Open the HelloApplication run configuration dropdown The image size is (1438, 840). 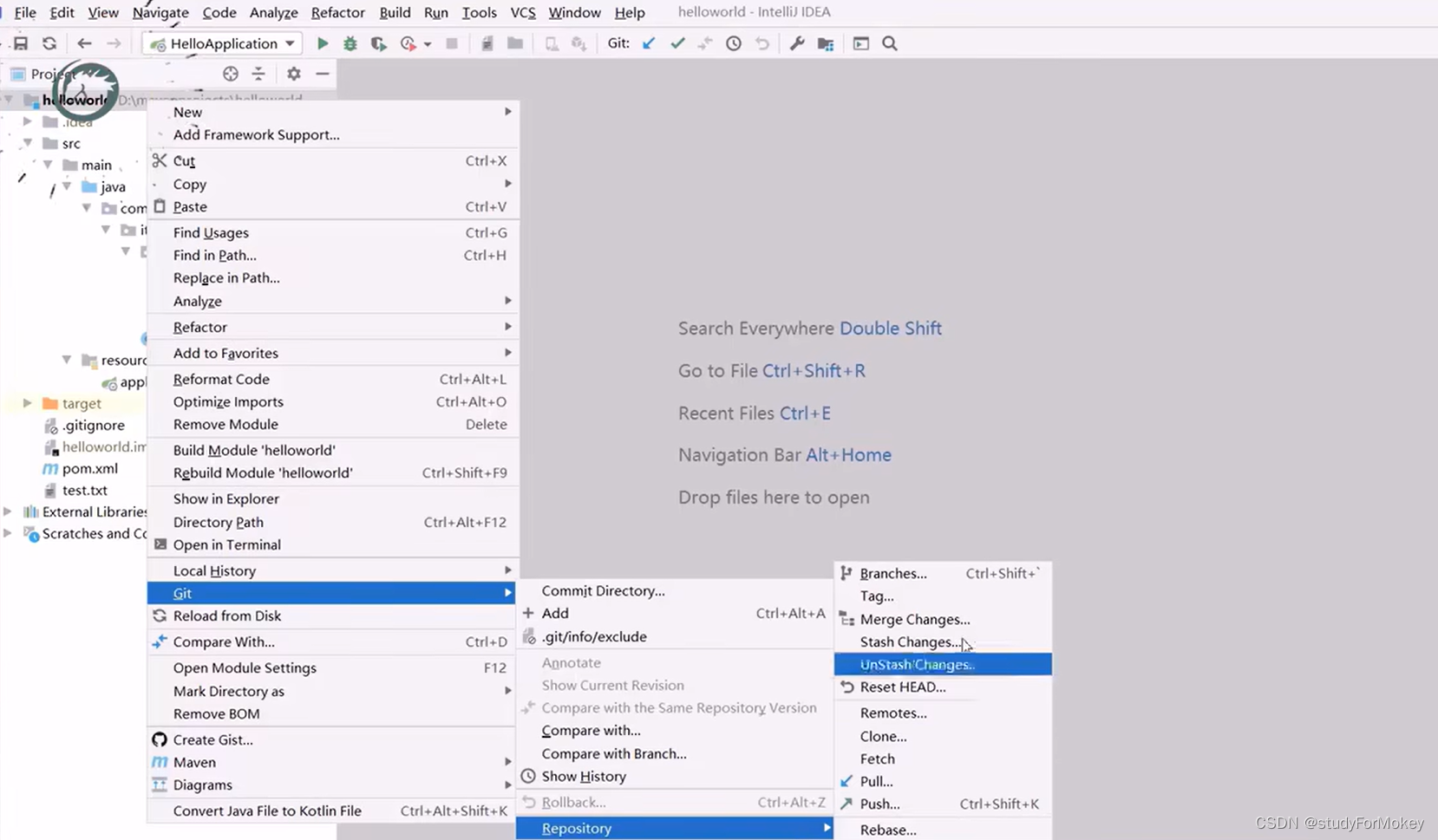pyautogui.click(x=222, y=43)
